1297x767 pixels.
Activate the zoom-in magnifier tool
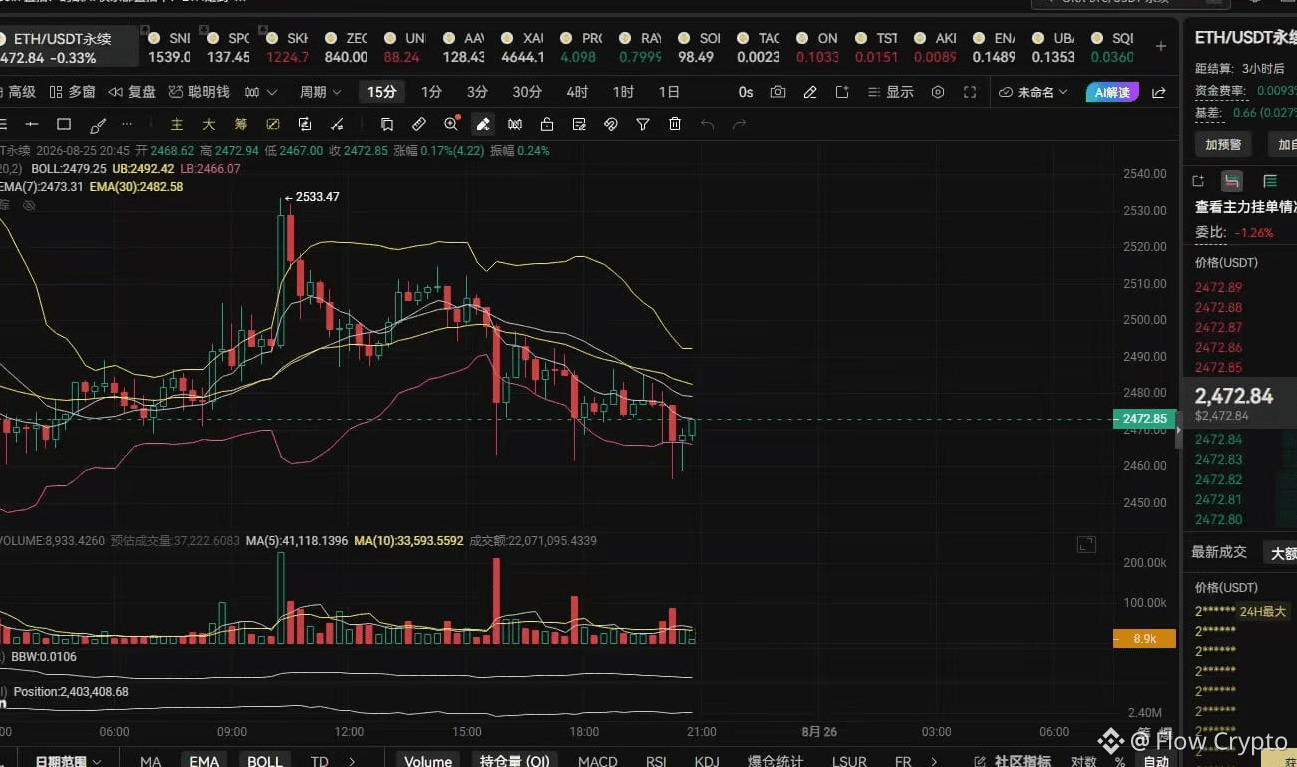point(451,125)
